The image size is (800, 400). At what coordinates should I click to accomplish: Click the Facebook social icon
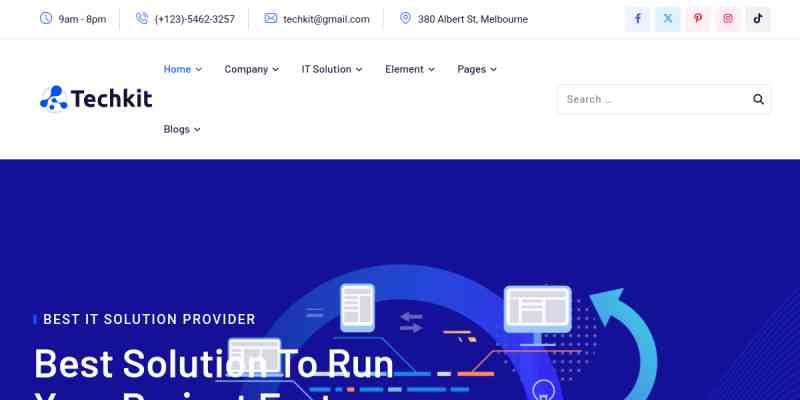(638, 19)
